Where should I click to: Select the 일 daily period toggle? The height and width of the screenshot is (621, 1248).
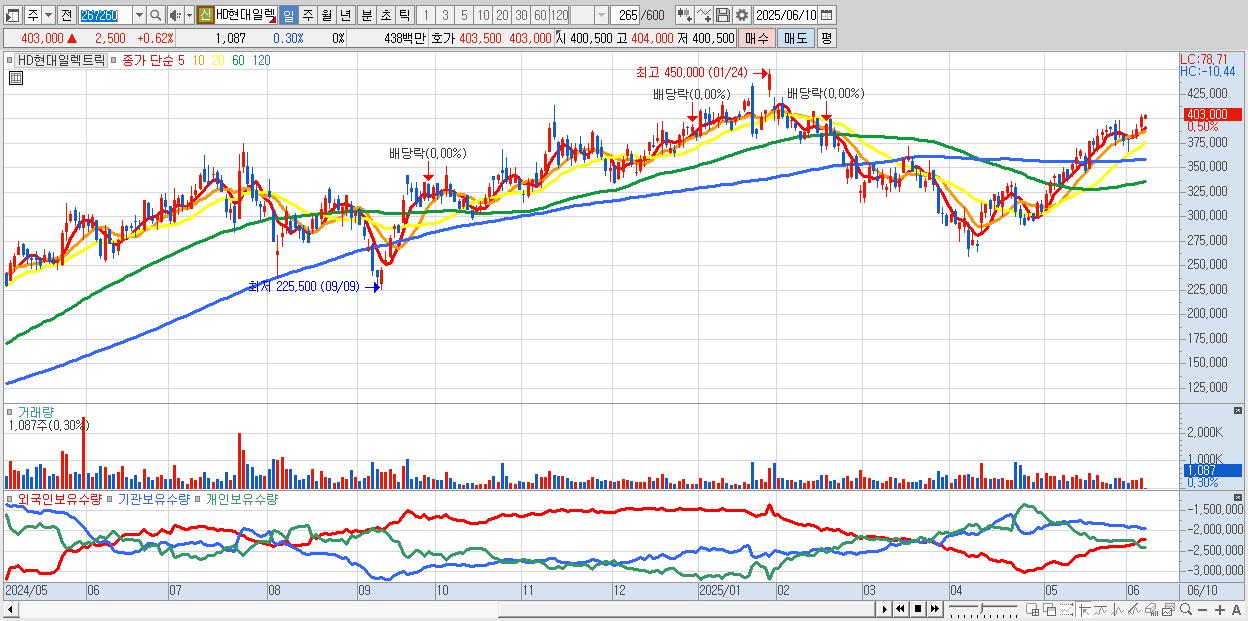coord(288,15)
